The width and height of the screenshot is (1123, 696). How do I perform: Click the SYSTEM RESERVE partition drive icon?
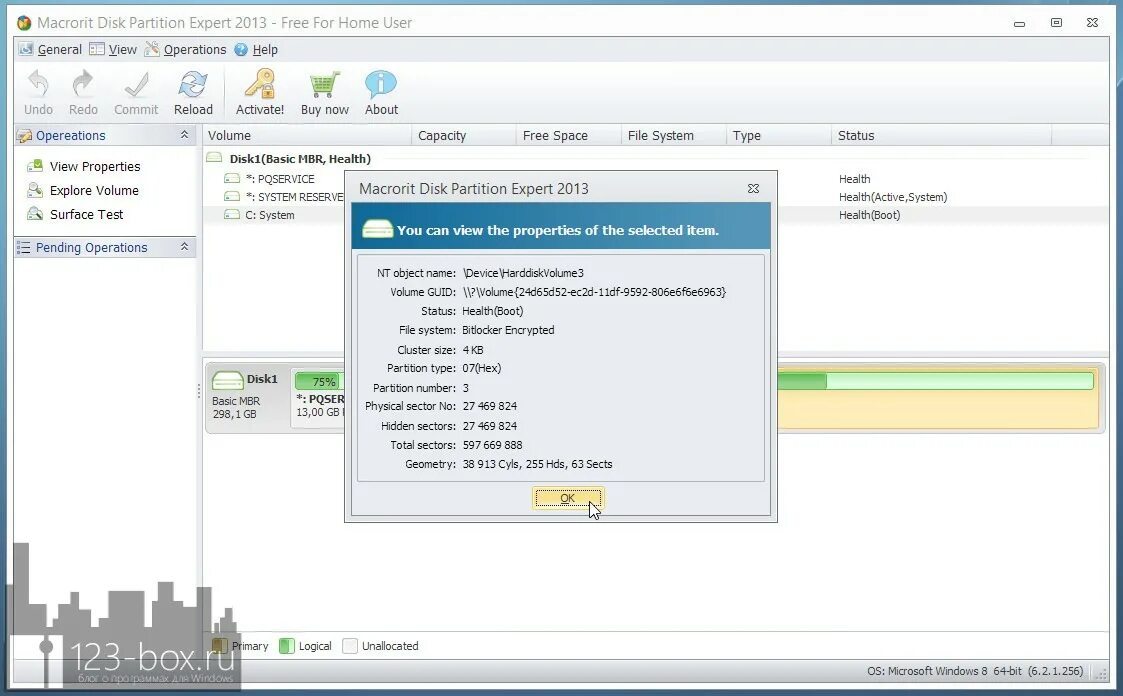(231, 196)
